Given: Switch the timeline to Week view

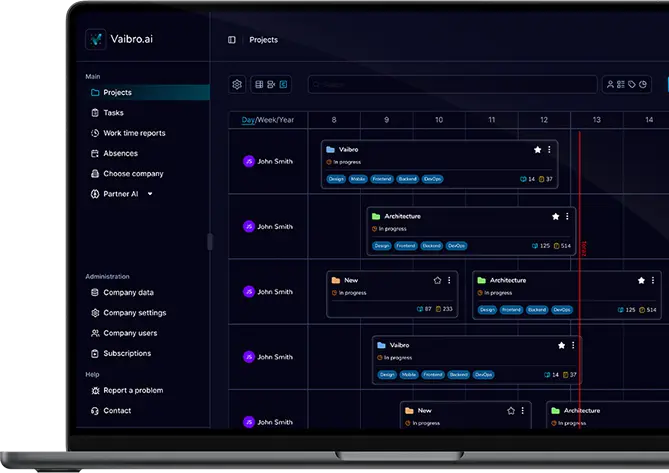Looking at the screenshot, I should (268, 120).
